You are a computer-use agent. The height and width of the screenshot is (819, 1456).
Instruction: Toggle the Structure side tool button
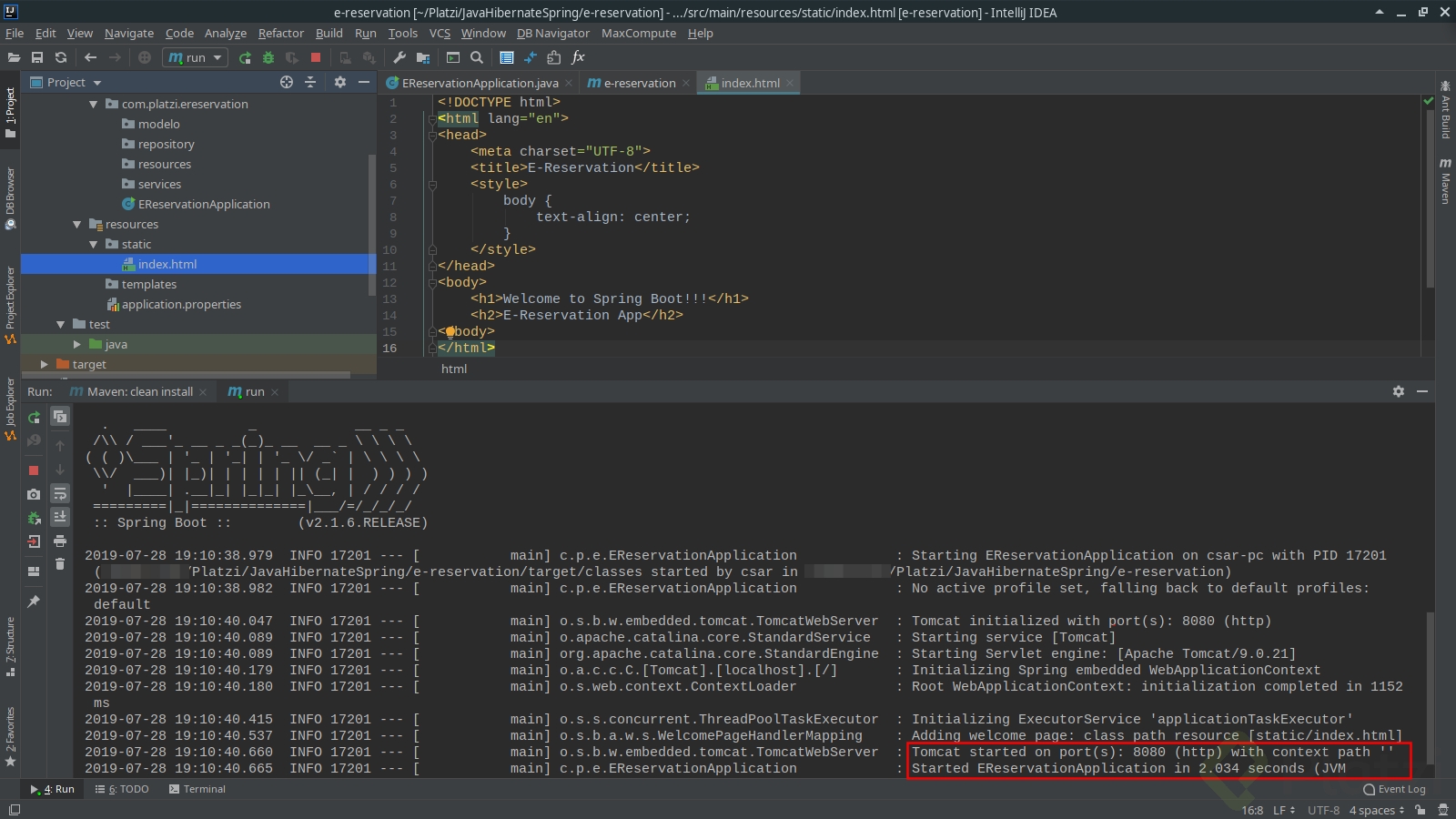[x=10, y=647]
